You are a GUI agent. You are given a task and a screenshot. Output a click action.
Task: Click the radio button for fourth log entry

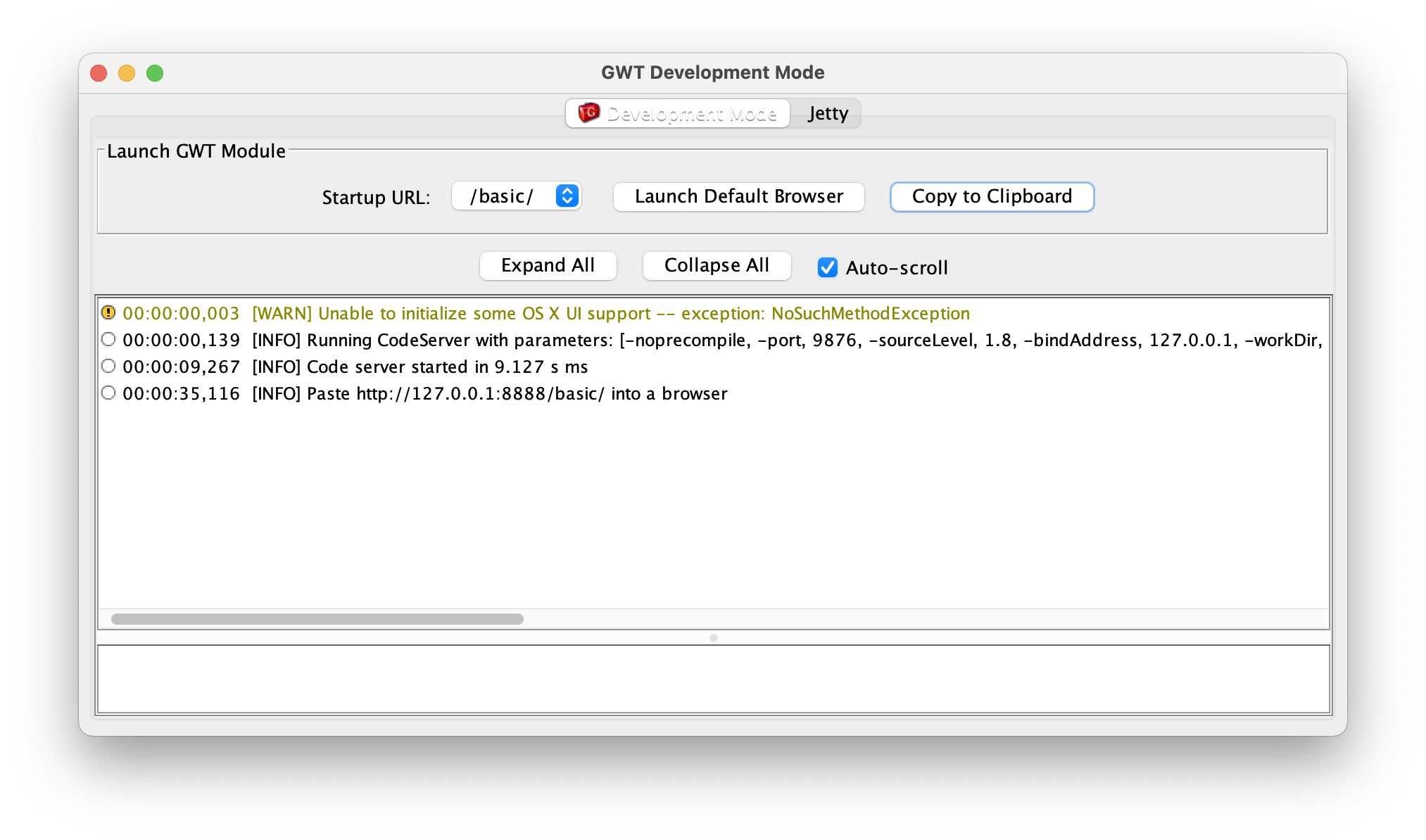tap(109, 392)
